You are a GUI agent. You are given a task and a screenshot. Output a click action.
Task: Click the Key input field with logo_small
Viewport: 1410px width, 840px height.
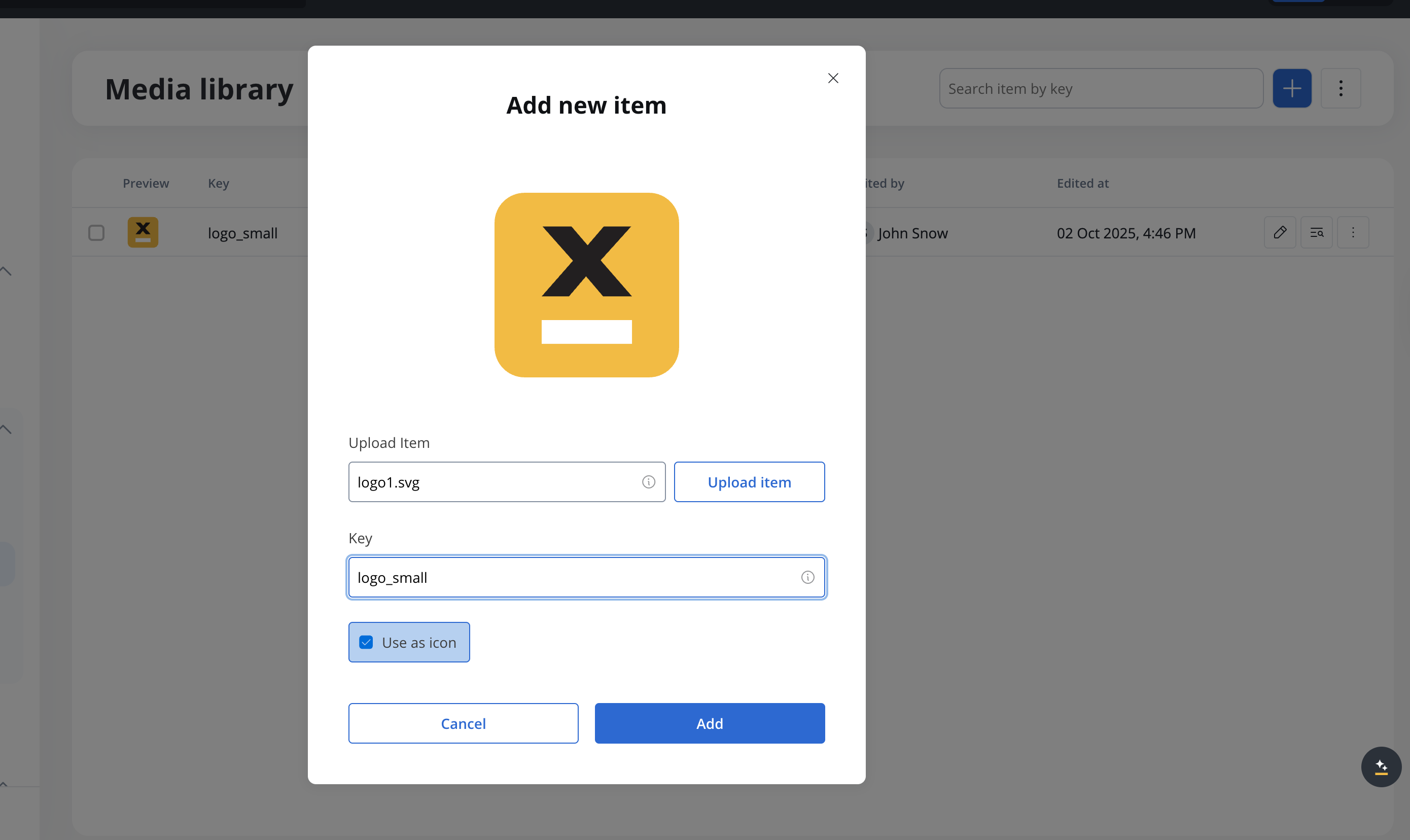[572, 577]
